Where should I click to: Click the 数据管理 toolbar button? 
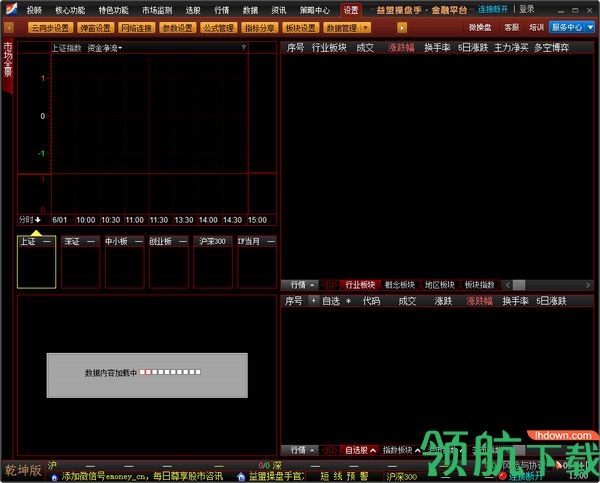(342, 28)
